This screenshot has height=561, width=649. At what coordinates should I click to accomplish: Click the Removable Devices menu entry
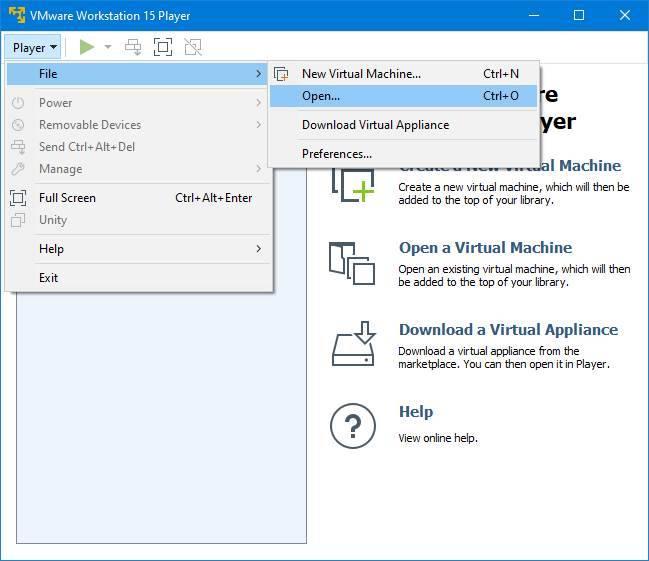pos(137,125)
